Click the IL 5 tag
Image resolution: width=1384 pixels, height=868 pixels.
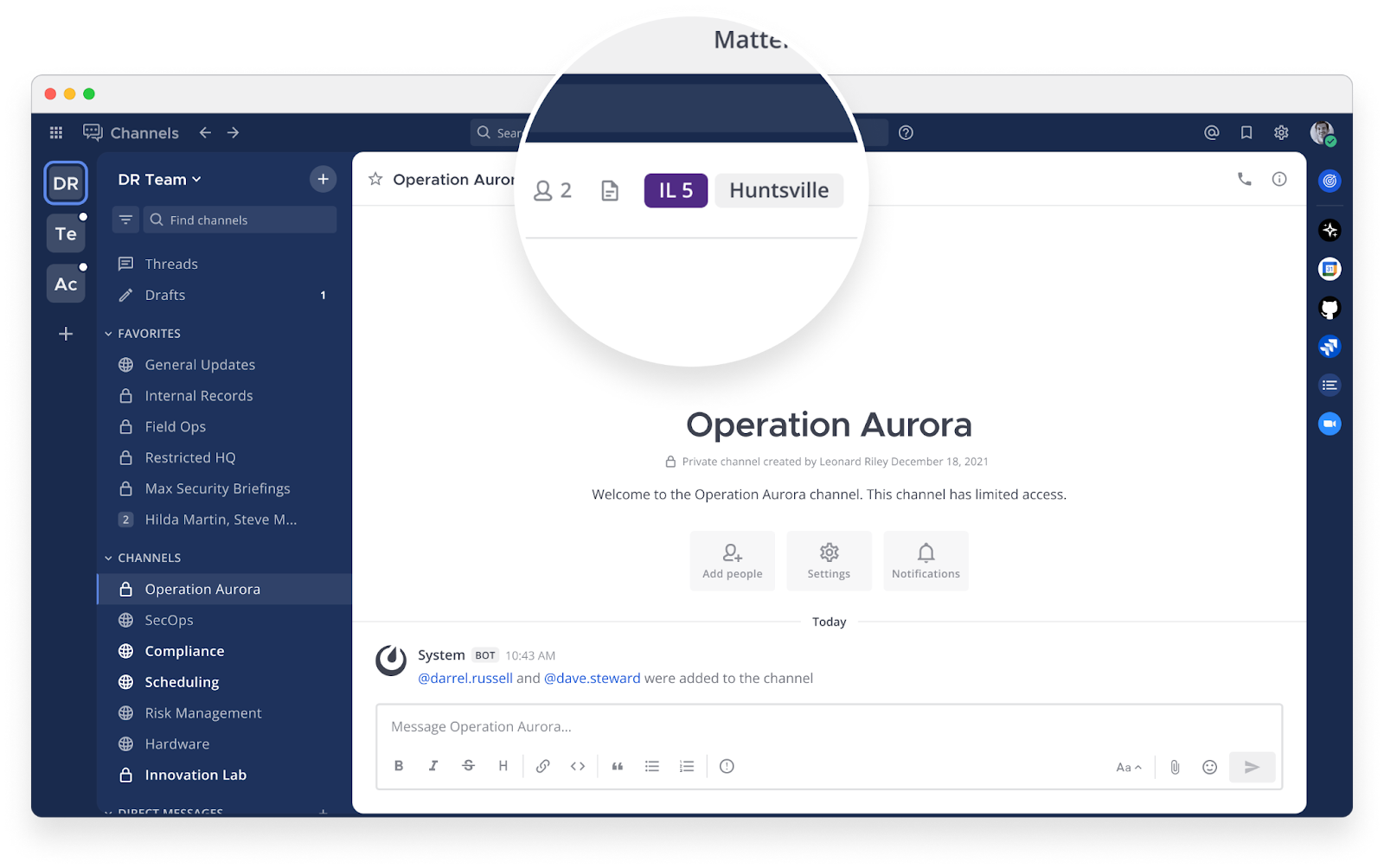(x=676, y=190)
